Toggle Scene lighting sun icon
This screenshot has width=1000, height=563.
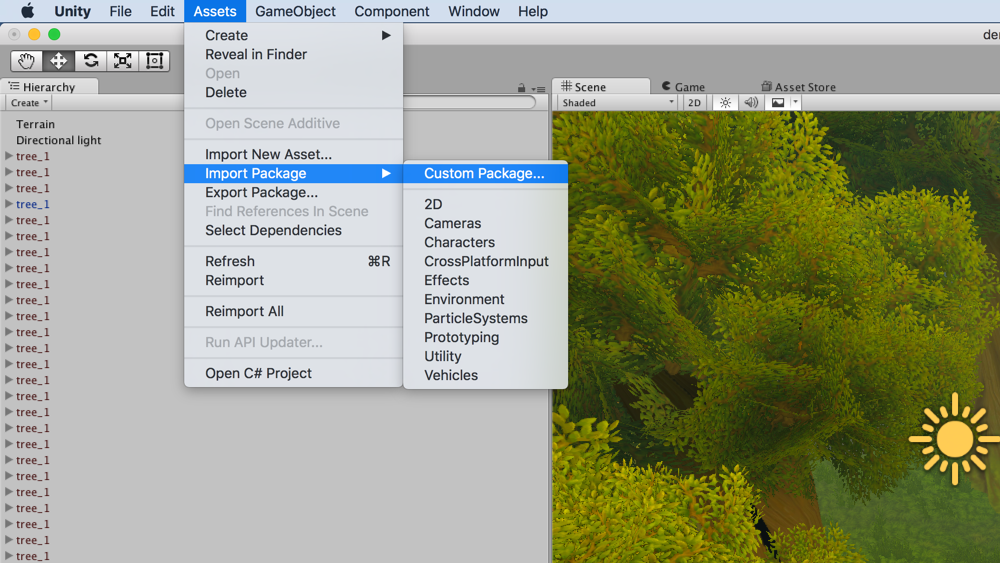(725, 103)
